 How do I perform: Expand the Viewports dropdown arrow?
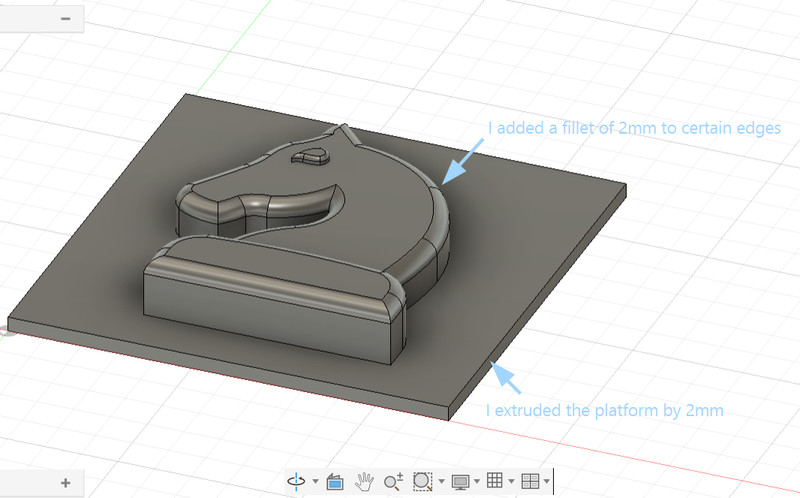546,481
